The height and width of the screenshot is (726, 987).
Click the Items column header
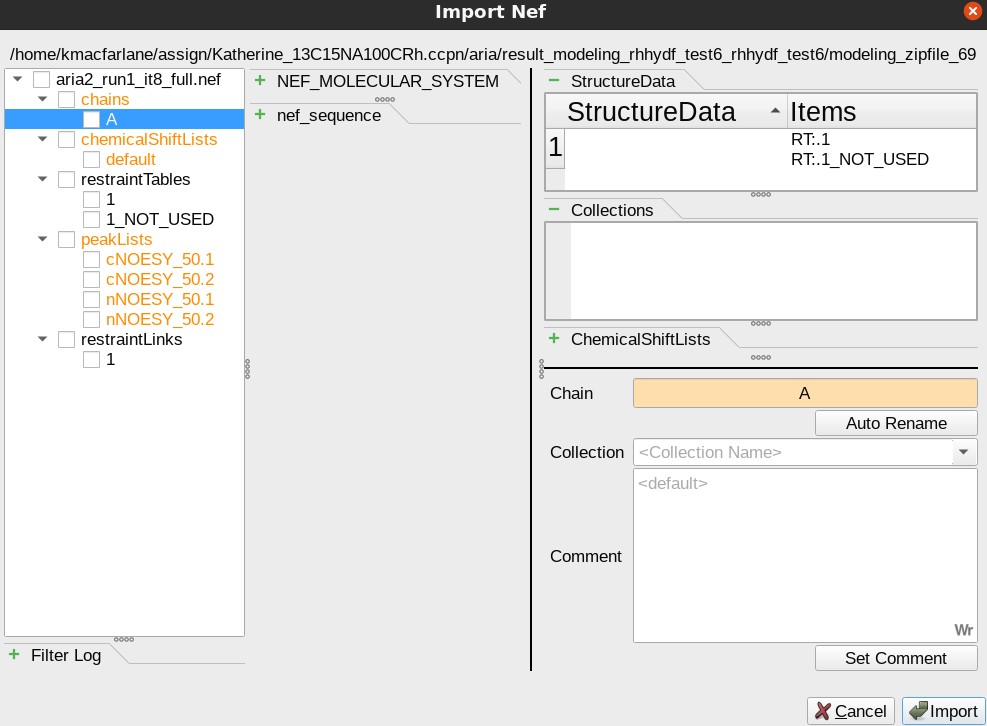coord(882,111)
